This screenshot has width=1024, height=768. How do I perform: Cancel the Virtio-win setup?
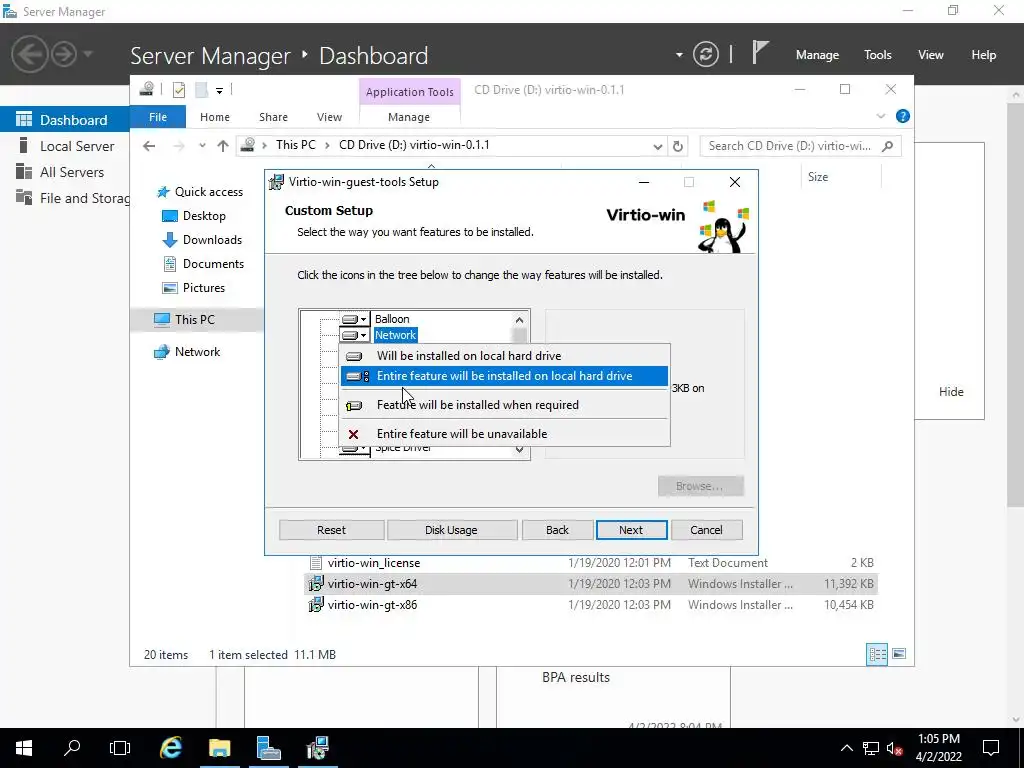706,530
